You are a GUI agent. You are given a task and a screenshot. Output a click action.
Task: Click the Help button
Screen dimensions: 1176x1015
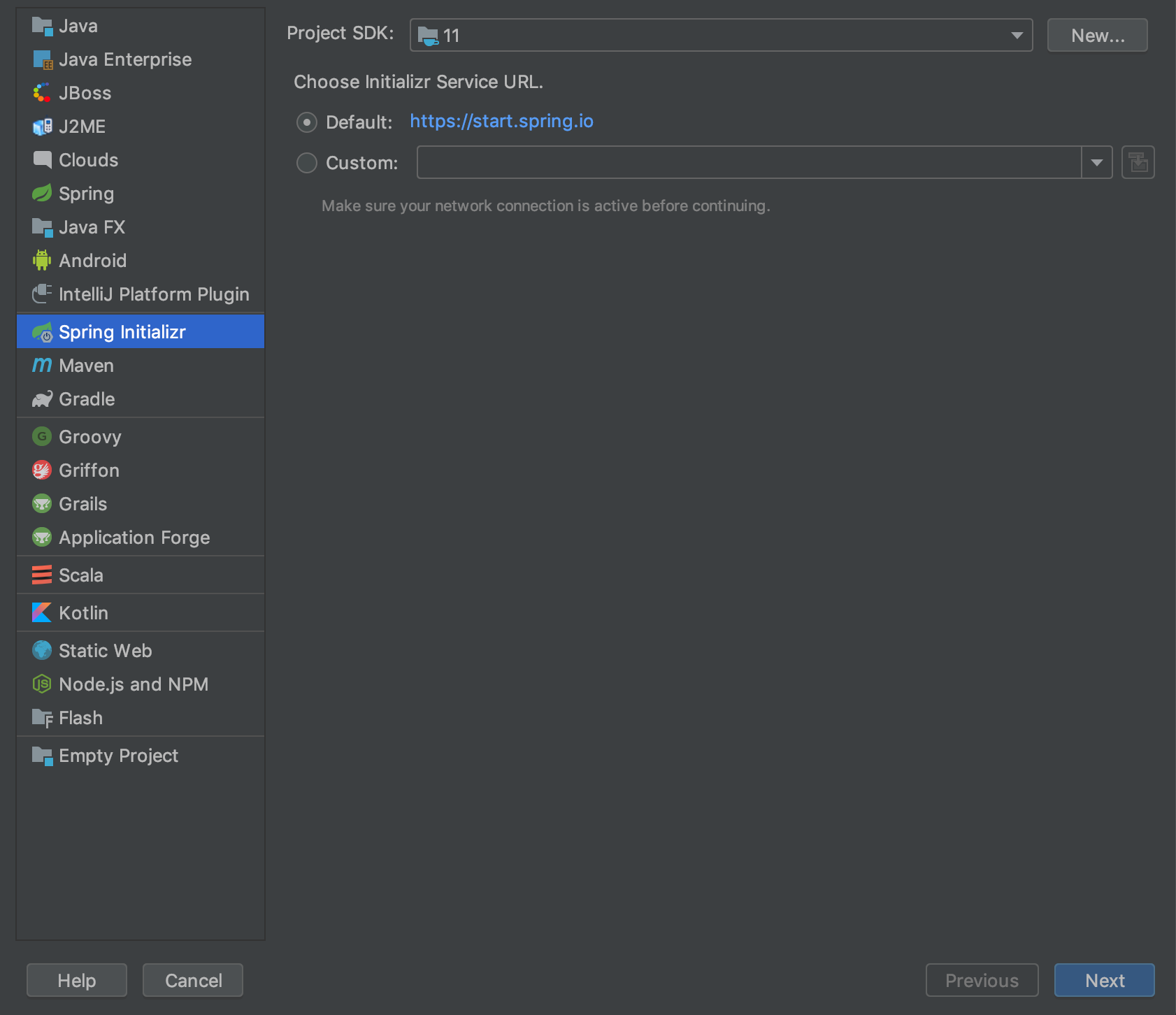[x=77, y=980]
